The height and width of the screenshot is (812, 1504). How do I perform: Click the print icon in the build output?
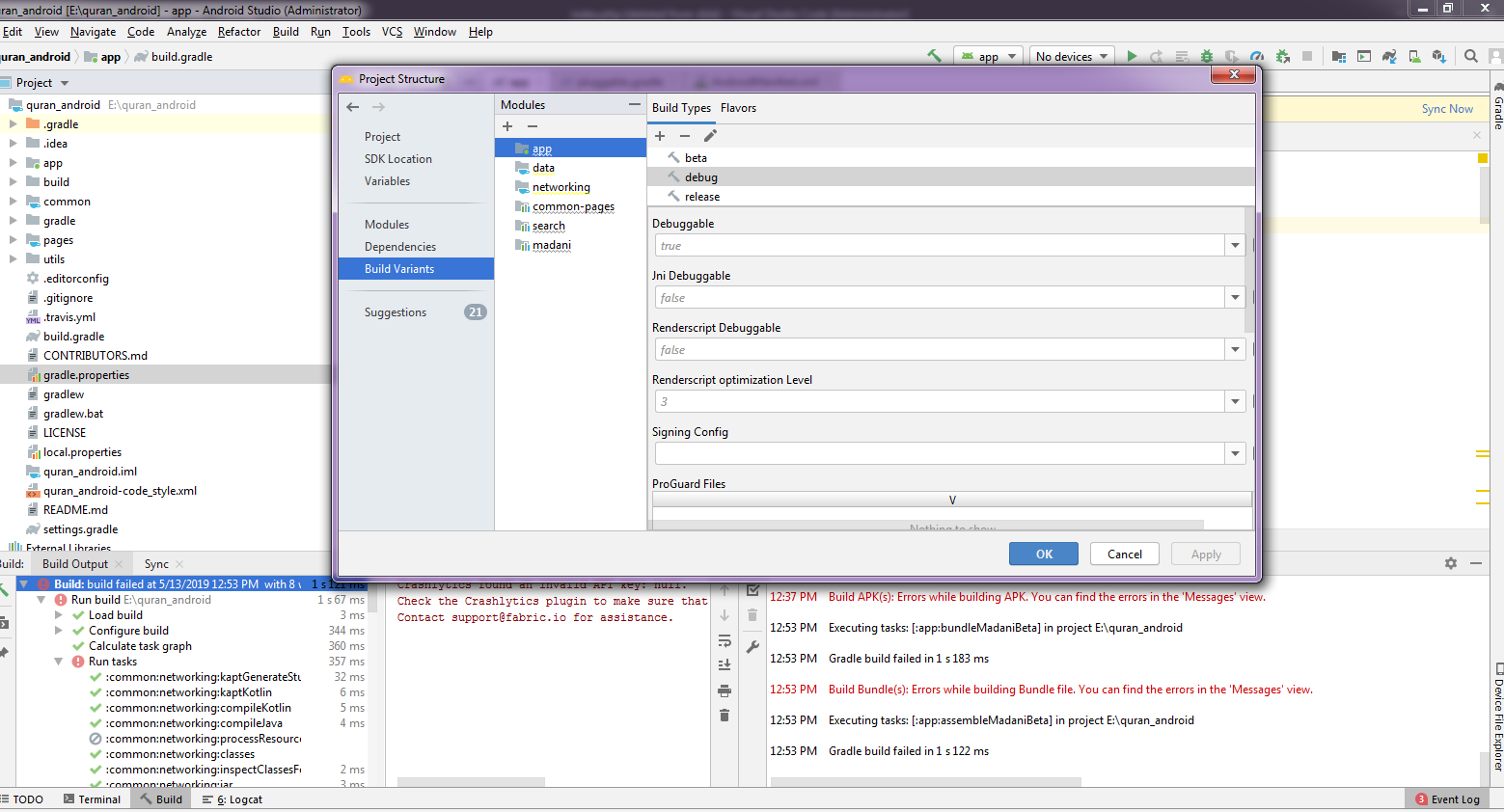(725, 690)
